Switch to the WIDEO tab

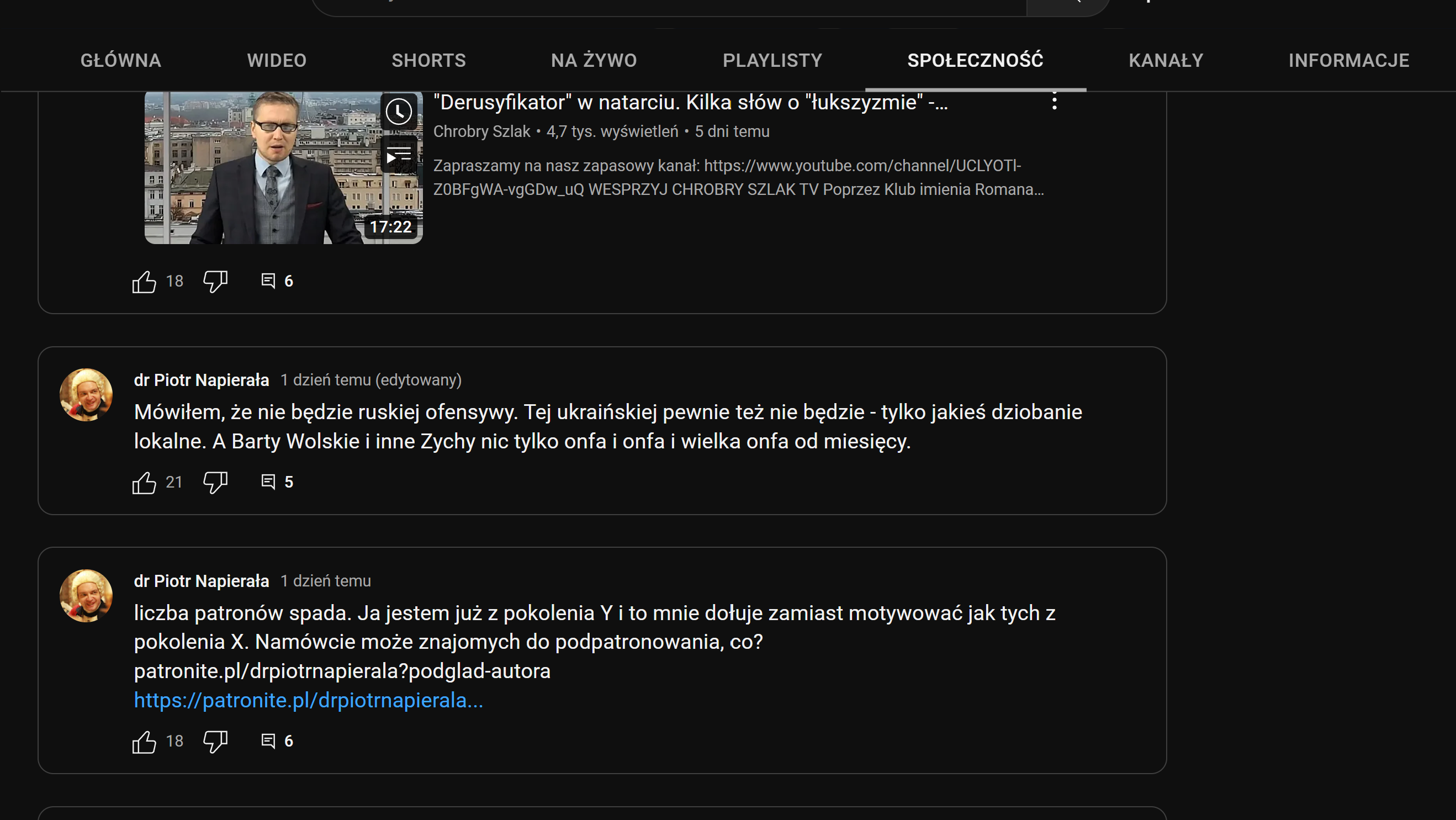click(277, 61)
